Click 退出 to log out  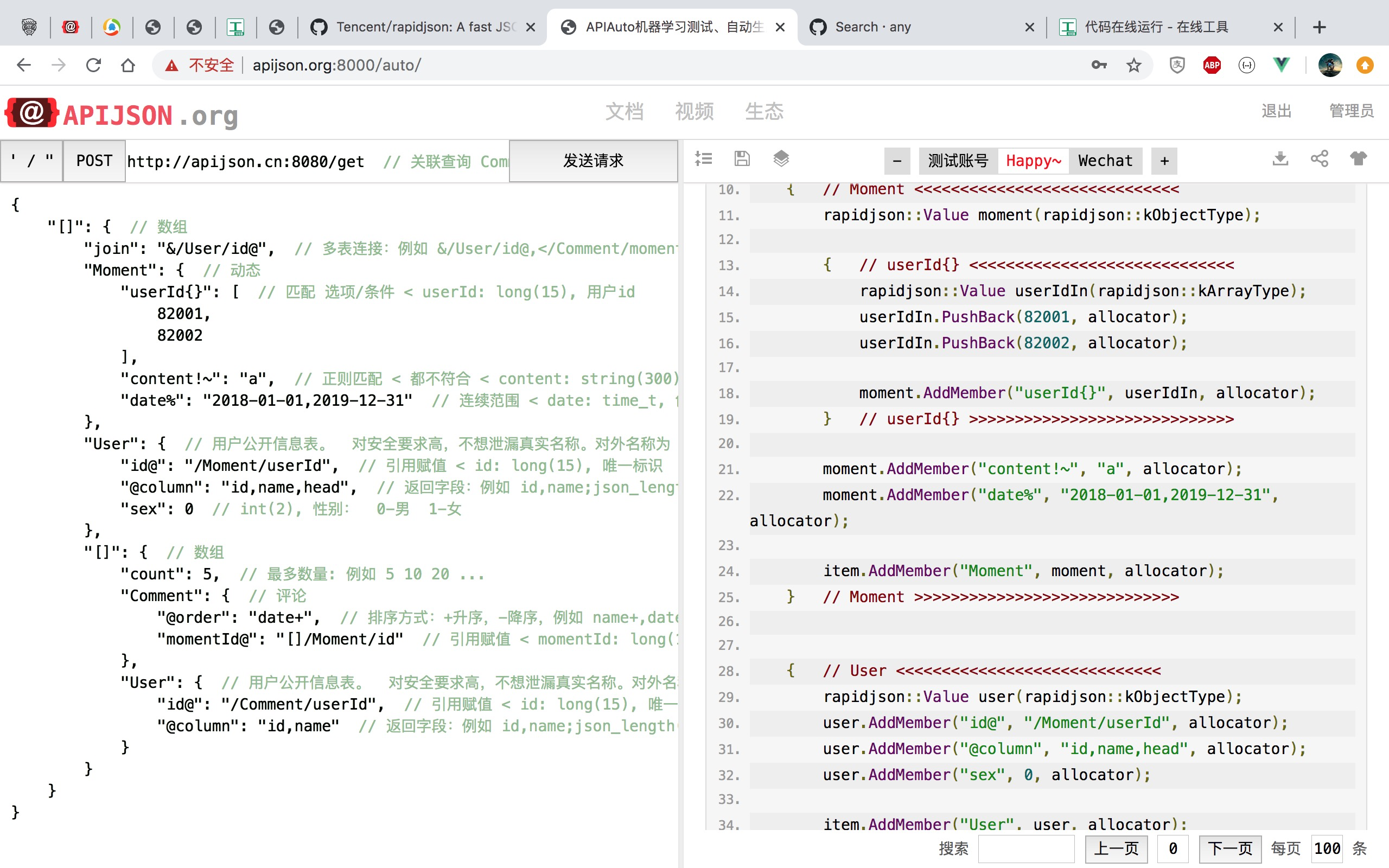coord(1277,111)
